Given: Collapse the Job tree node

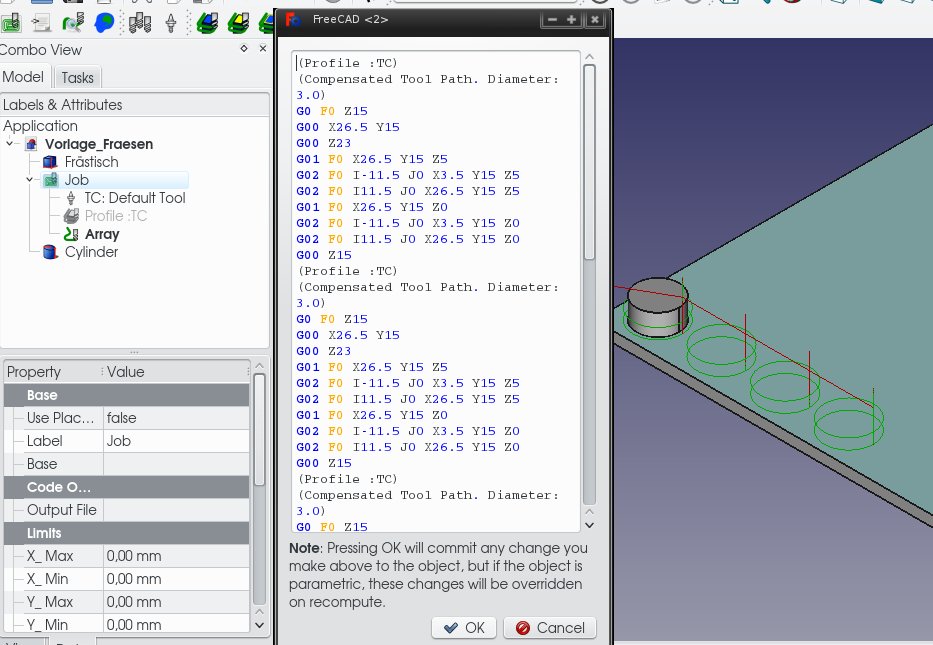Looking at the screenshot, I should pos(30,180).
